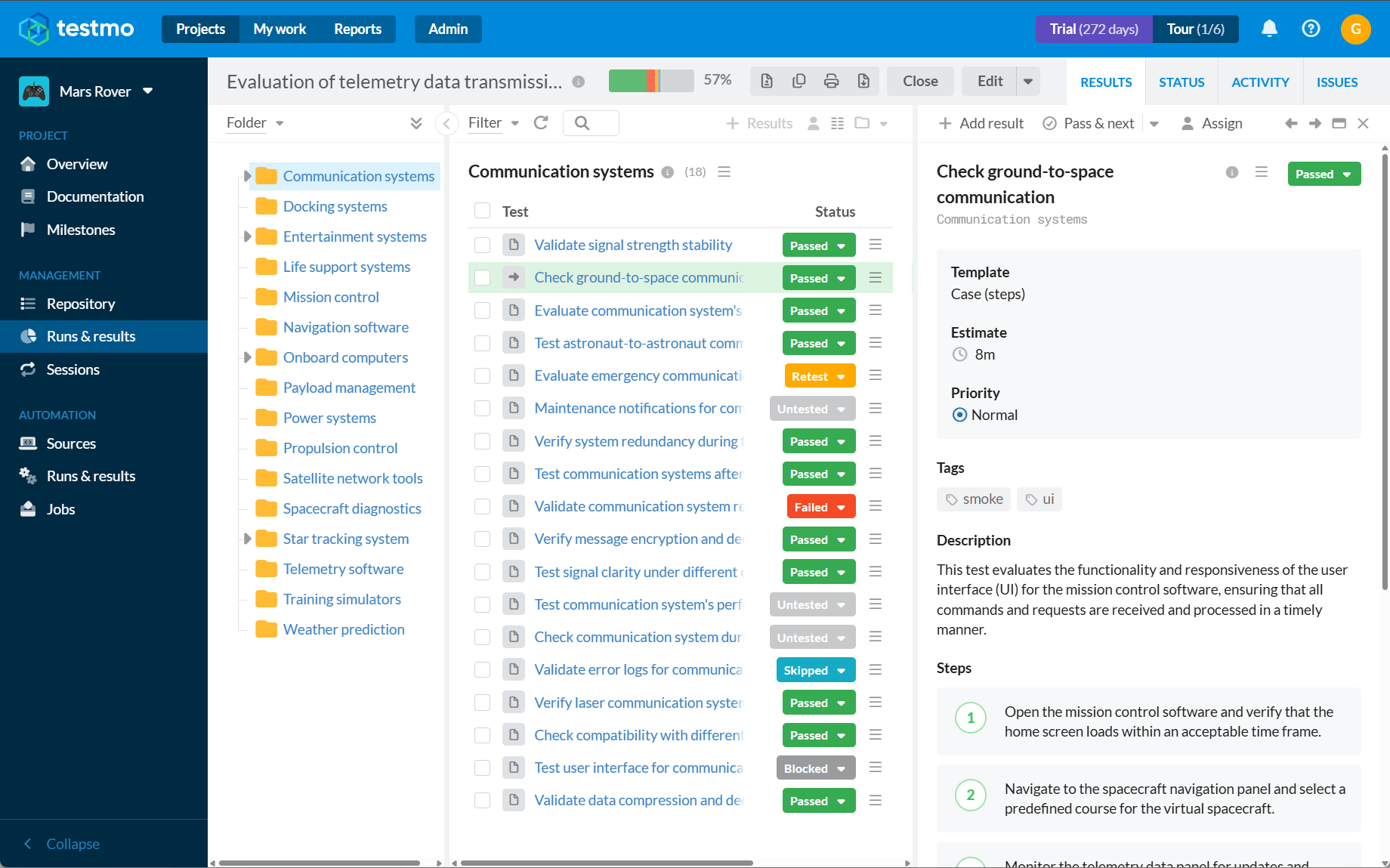Go to the next test with the right arrow

tap(1315, 123)
